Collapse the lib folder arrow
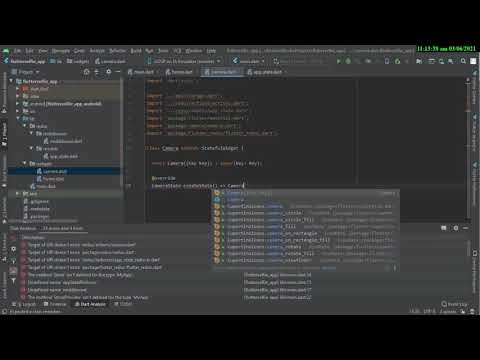This screenshot has height=360, width=480. pyautogui.click(x=18, y=118)
